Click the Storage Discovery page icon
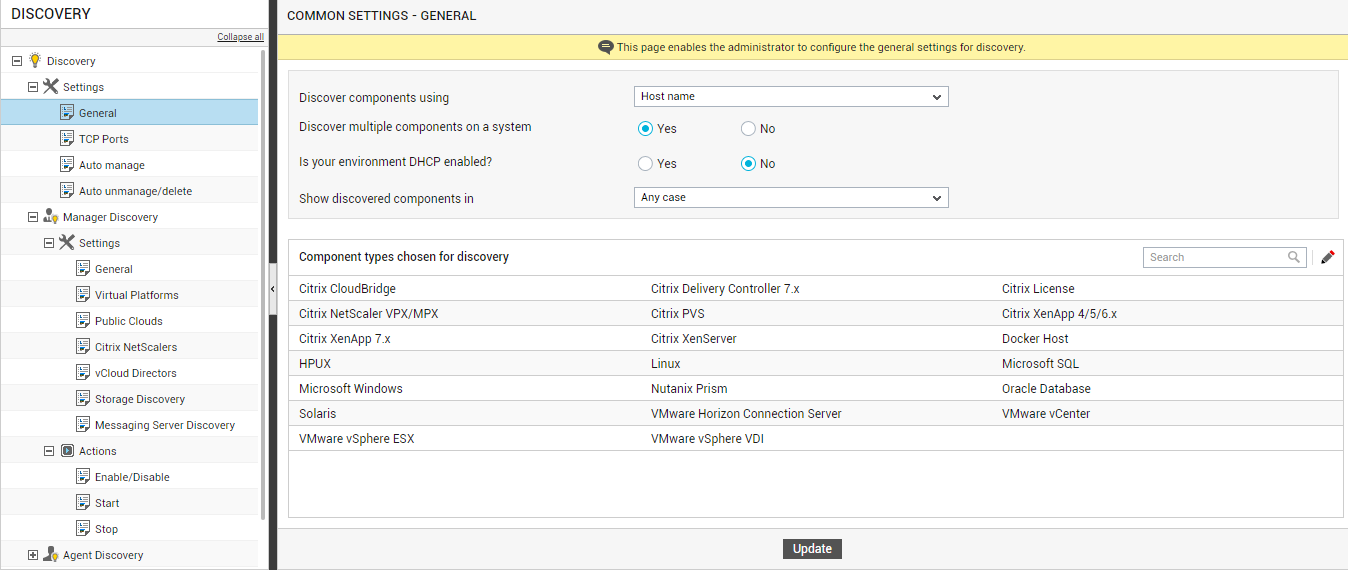Viewport: 1348px width, 570px height. click(83, 399)
